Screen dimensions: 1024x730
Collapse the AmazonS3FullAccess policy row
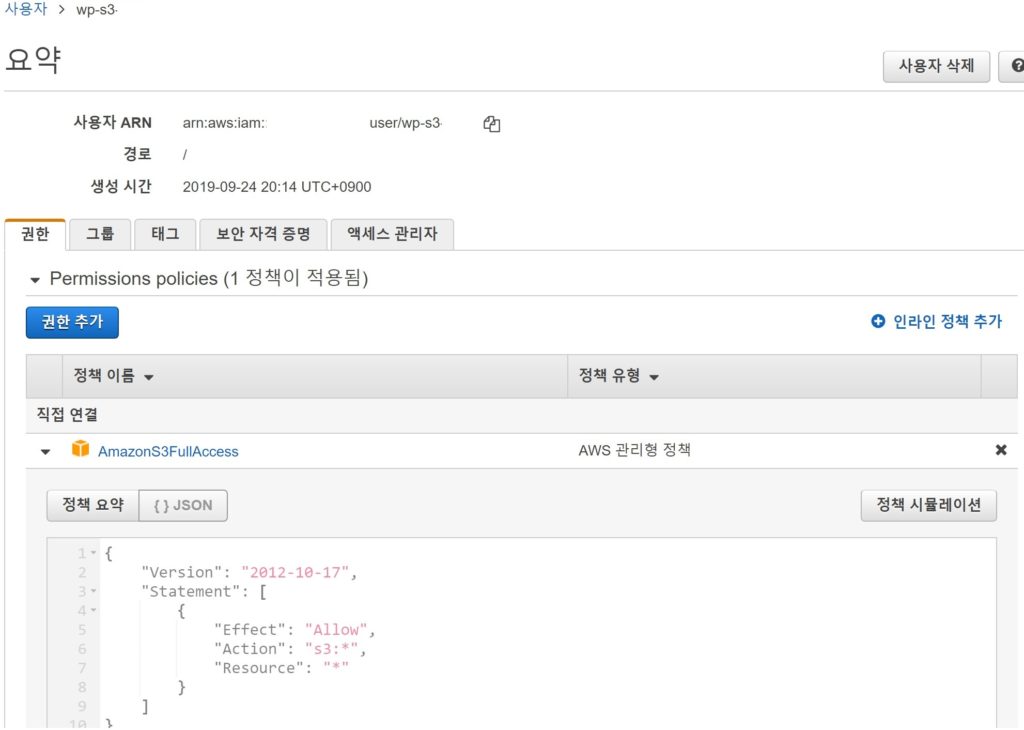[x=45, y=452]
